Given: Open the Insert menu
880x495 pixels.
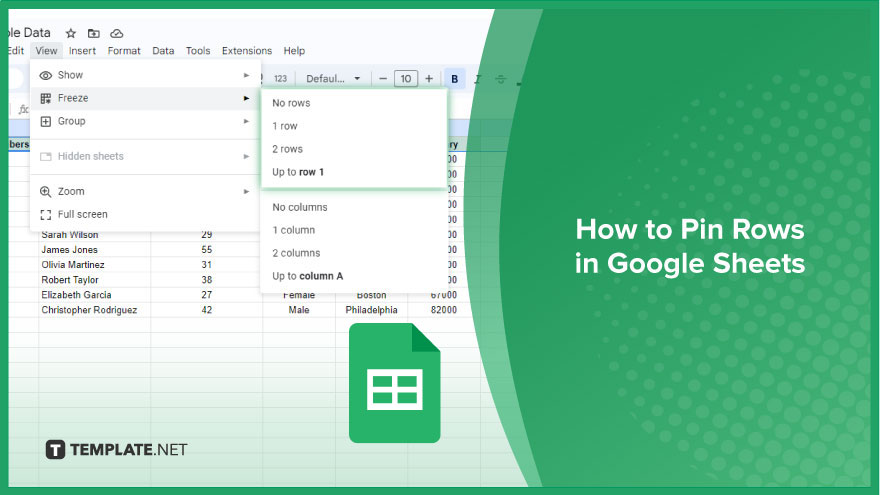Looking at the screenshot, I should tap(82, 51).
